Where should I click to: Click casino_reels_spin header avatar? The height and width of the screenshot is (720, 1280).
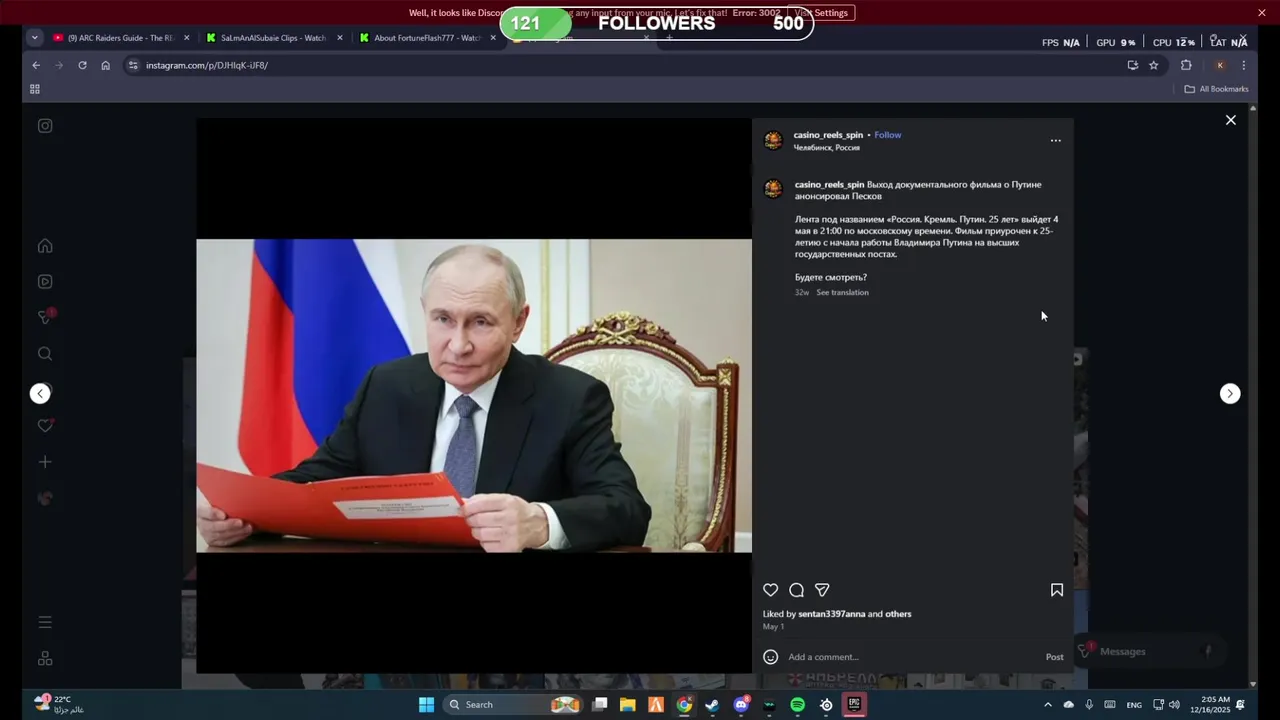click(x=773, y=140)
